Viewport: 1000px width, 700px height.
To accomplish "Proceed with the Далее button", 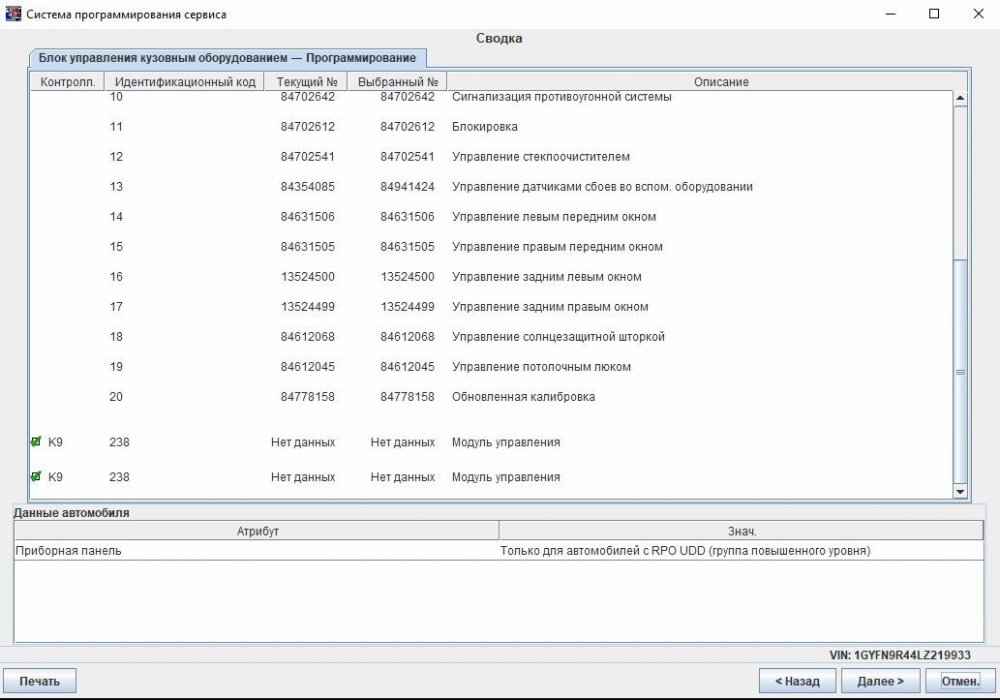I will [x=881, y=681].
